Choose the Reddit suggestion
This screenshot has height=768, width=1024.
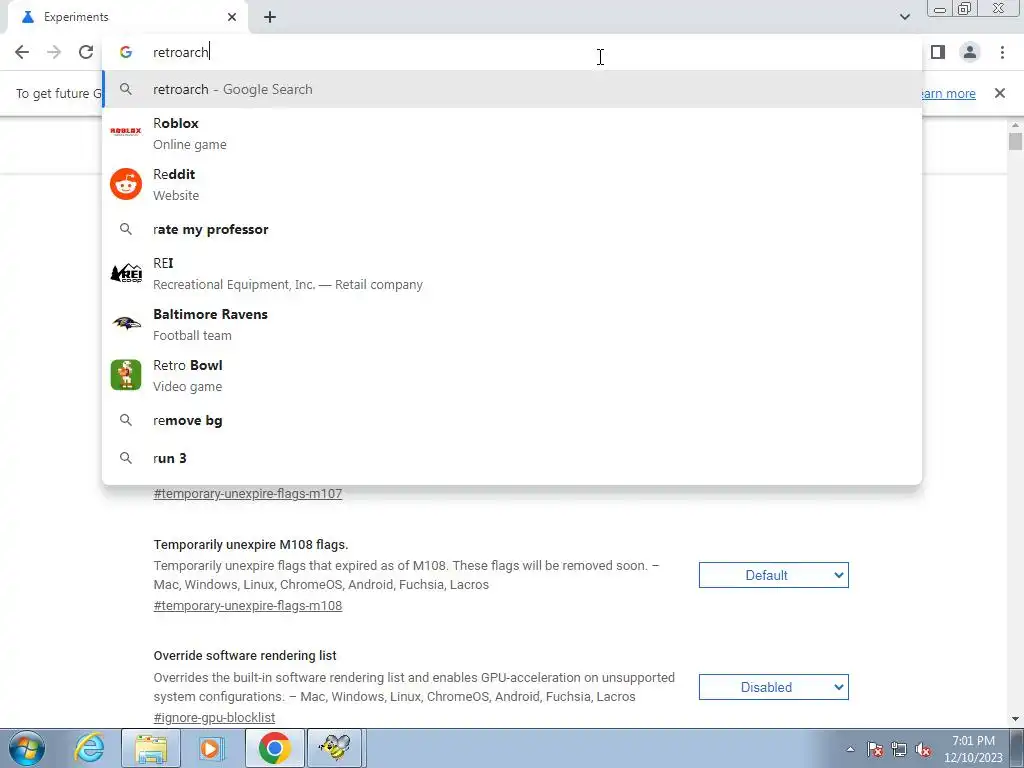[512, 184]
